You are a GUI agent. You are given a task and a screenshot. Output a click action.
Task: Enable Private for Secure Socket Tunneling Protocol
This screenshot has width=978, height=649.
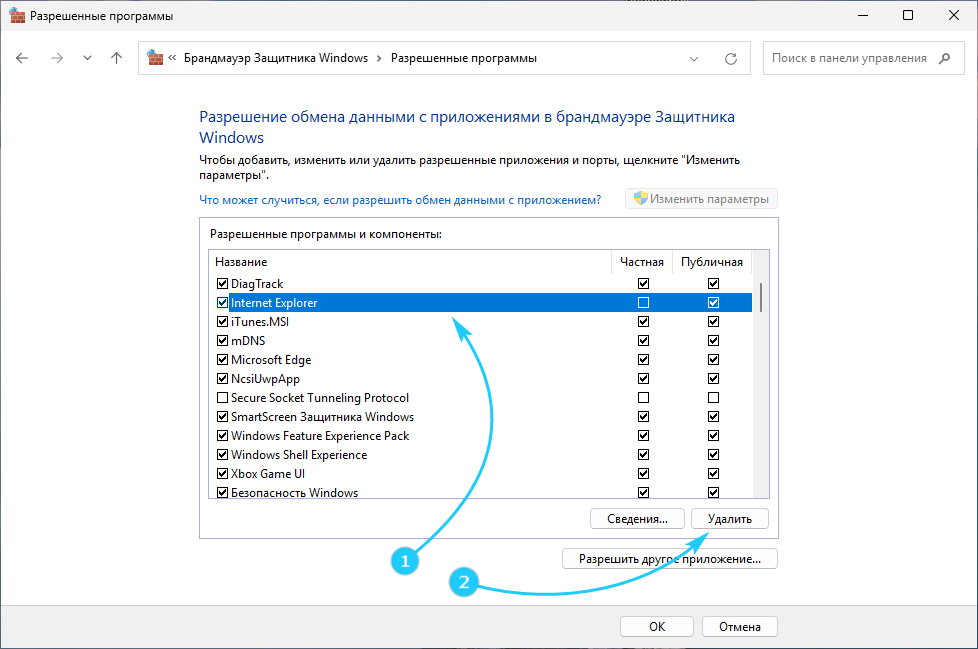[x=643, y=398]
